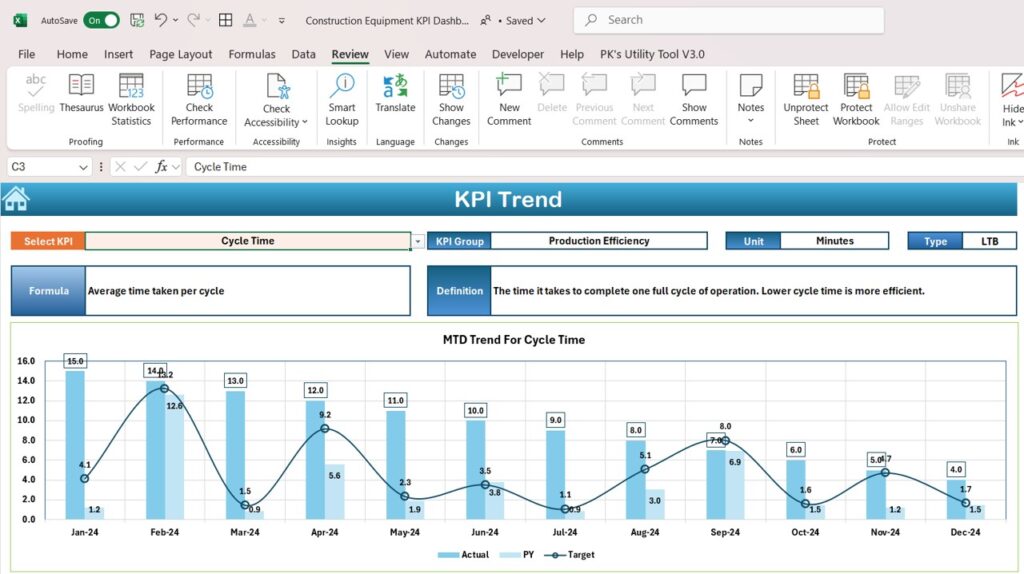Switch to the Page Layout tab
1024x574 pixels.
pos(180,54)
